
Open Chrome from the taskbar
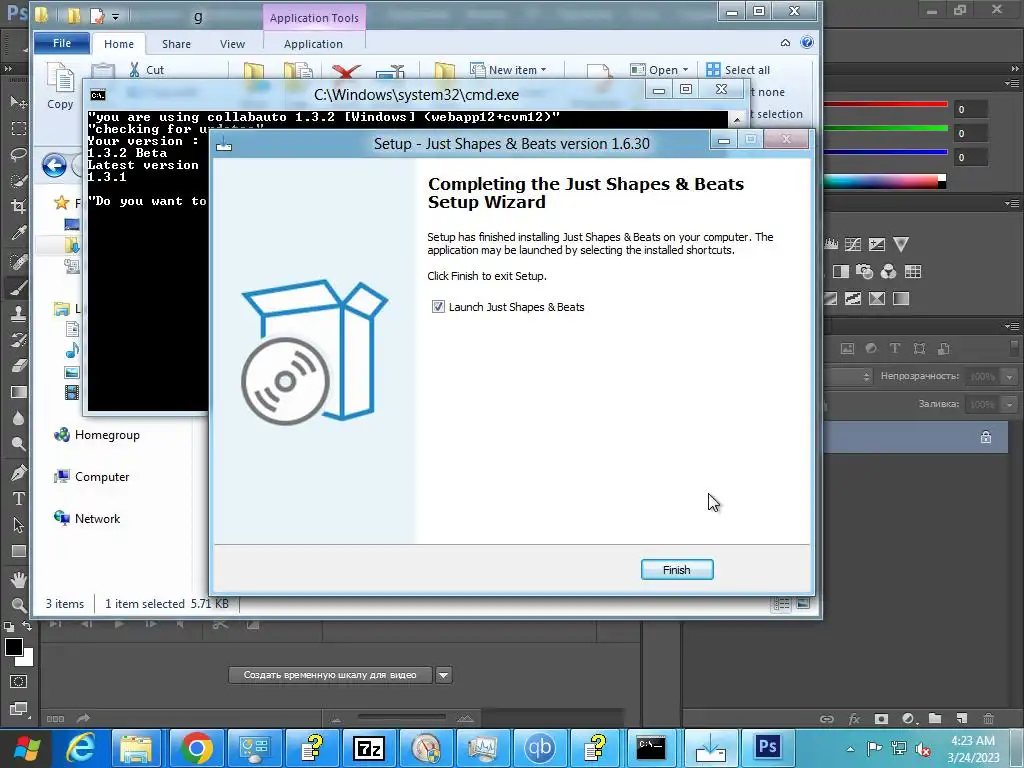pos(197,748)
